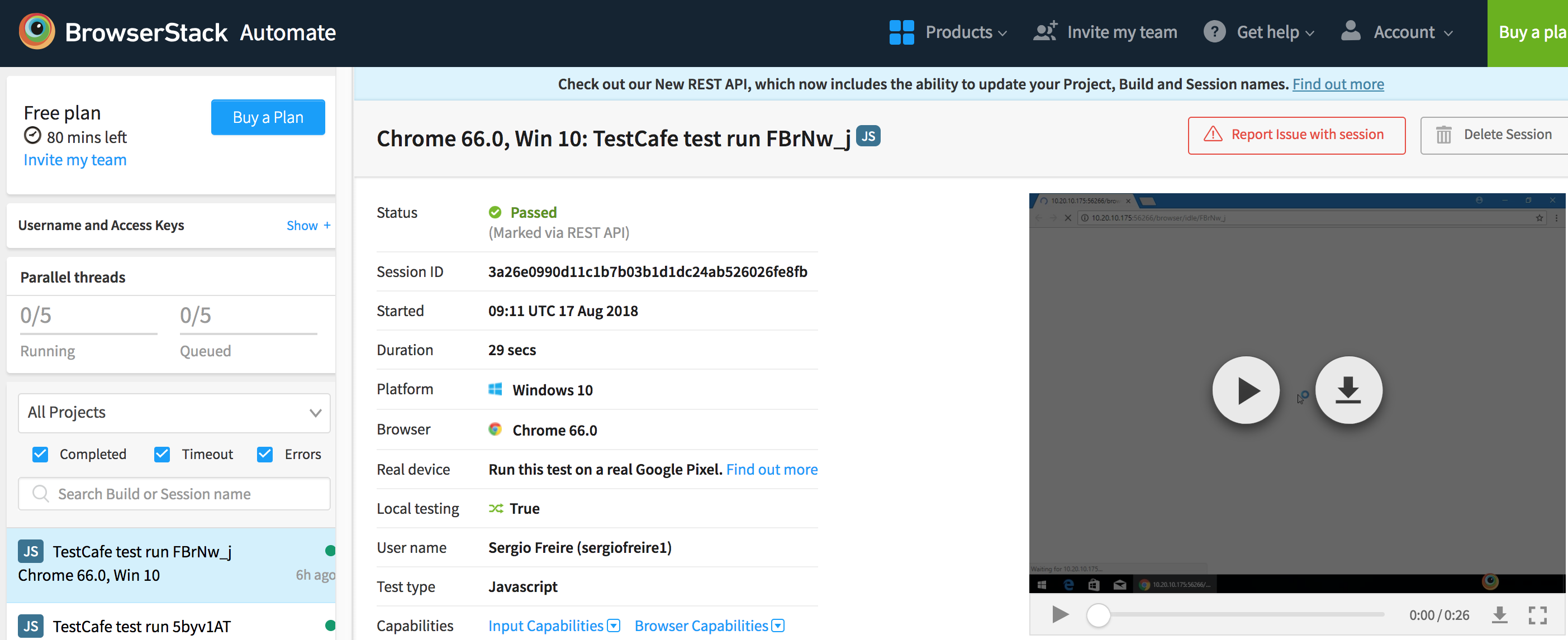Screen dimensions: 1568x640
Task: Click the Chrome logo beside Chrome 66.0
Action: (495, 429)
